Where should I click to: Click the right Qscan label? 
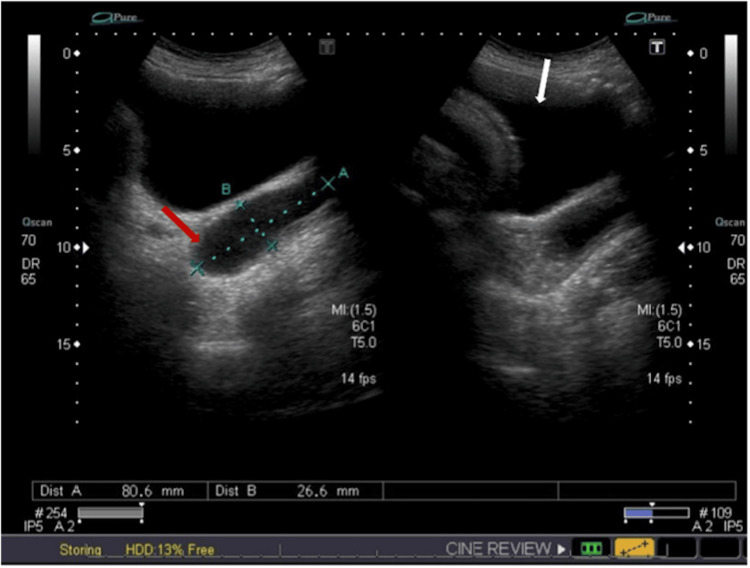730,222
